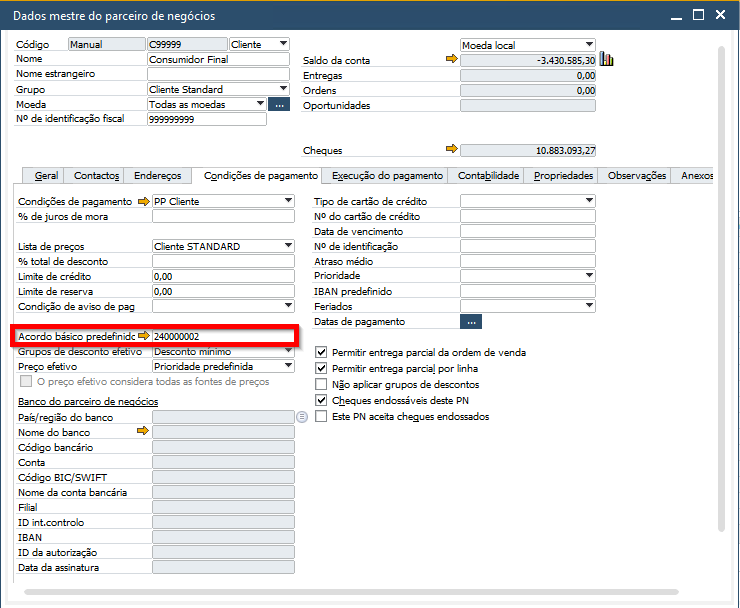The image size is (740, 608).
Task: Uncheck Cheques endossáveis deste PN
Action: pos(321,400)
